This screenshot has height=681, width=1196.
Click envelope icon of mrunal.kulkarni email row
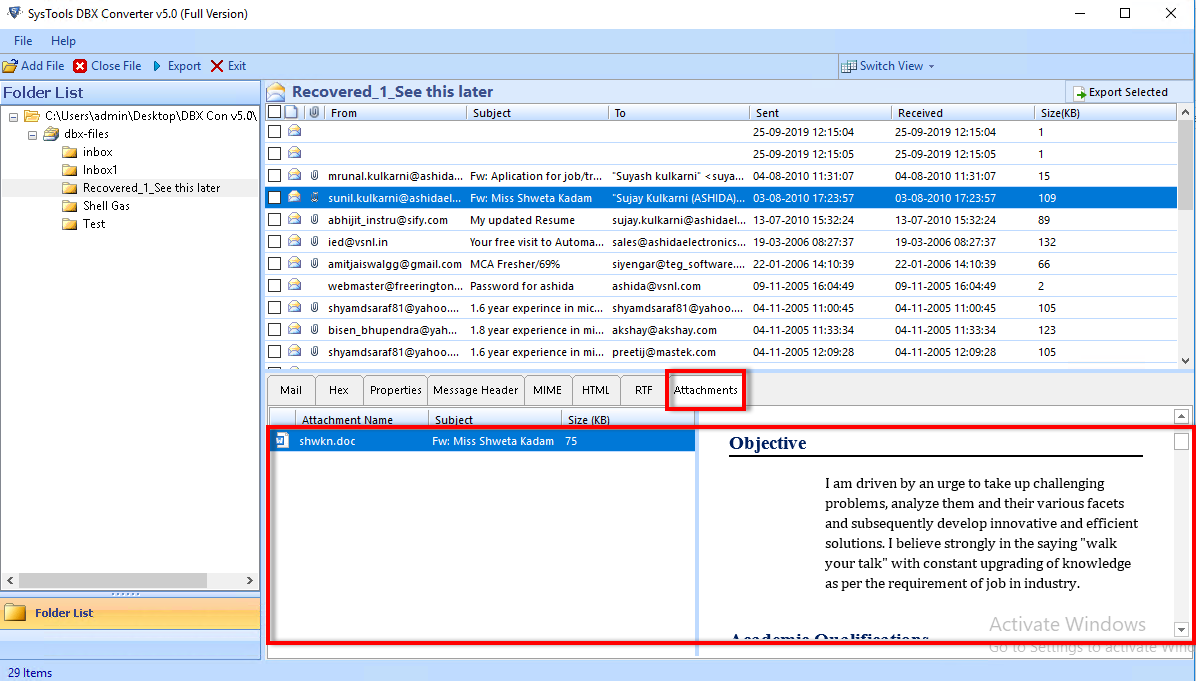click(294, 175)
